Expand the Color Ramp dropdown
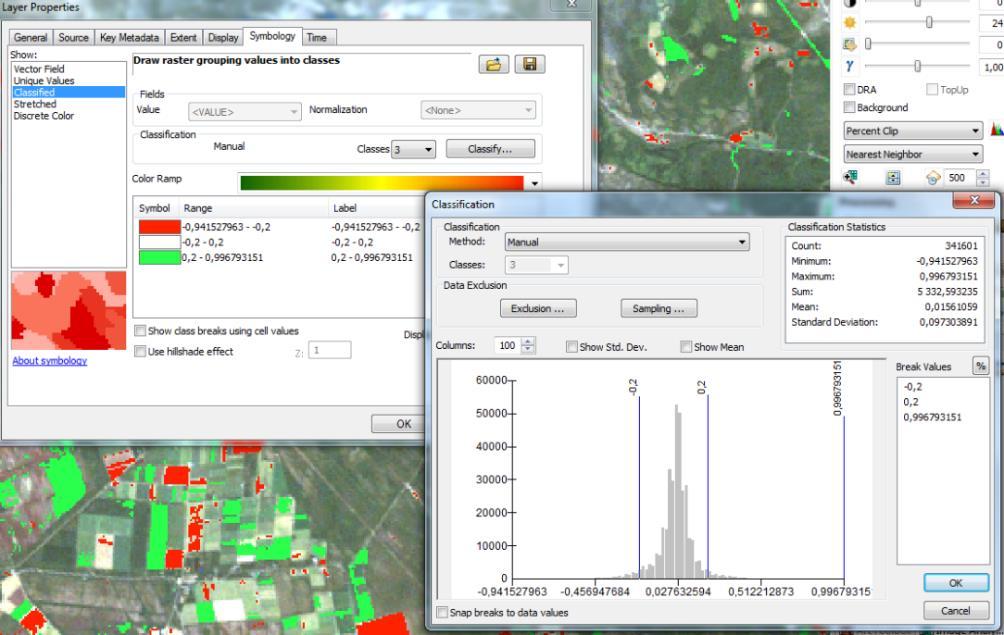This screenshot has height=635, width=1004. click(535, 184)
